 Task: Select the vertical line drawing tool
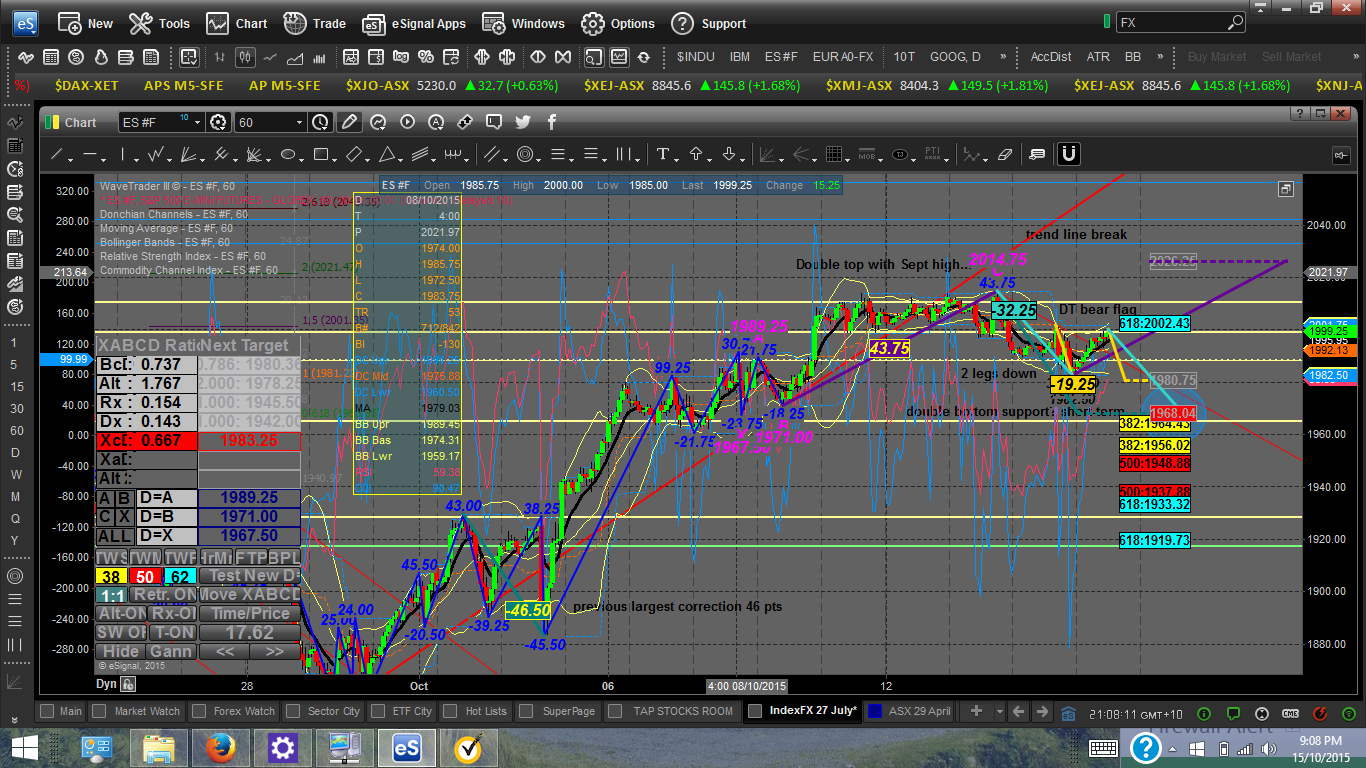[x=122, y=155]
